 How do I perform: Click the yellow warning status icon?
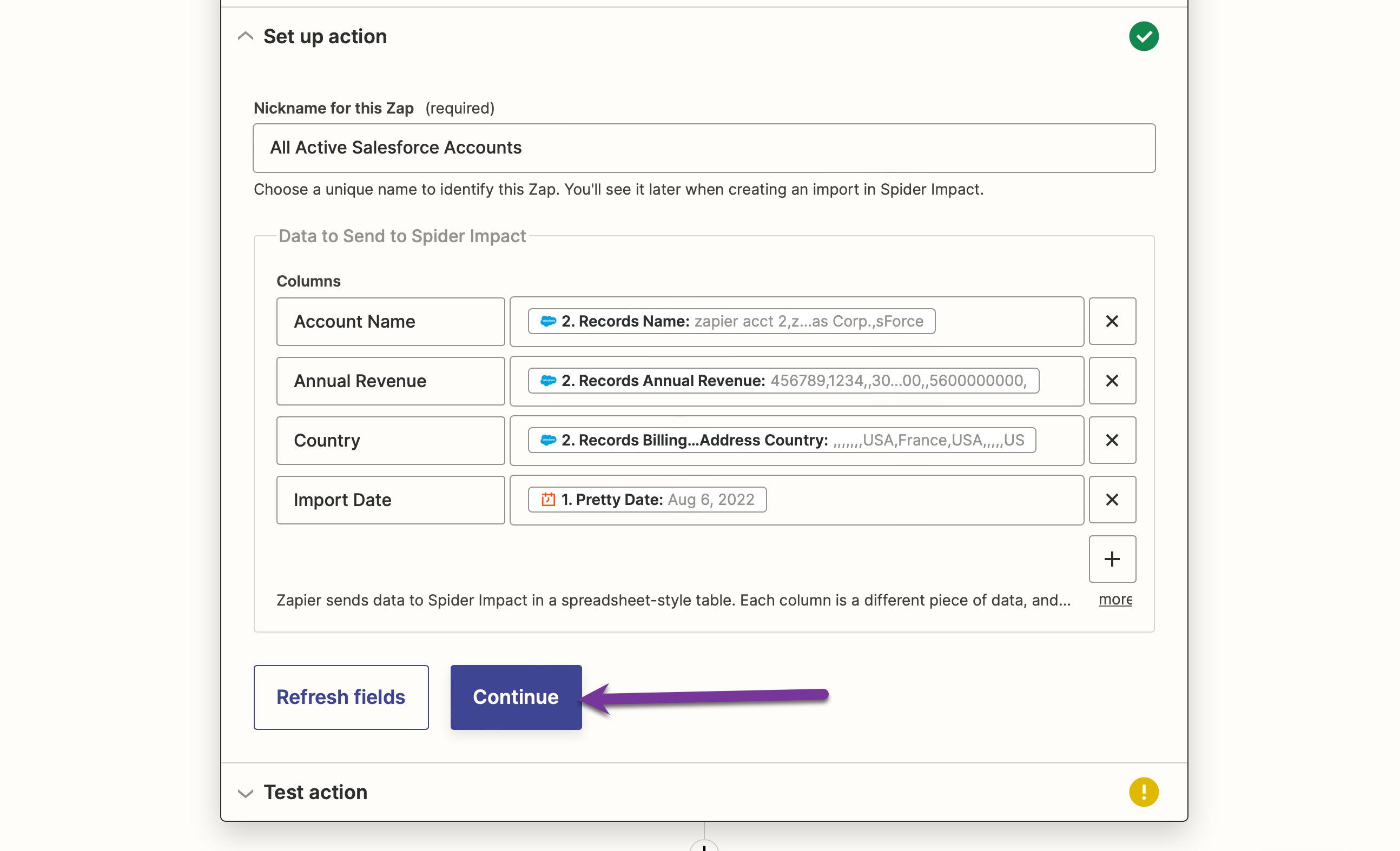click(x=1143, y=792)
